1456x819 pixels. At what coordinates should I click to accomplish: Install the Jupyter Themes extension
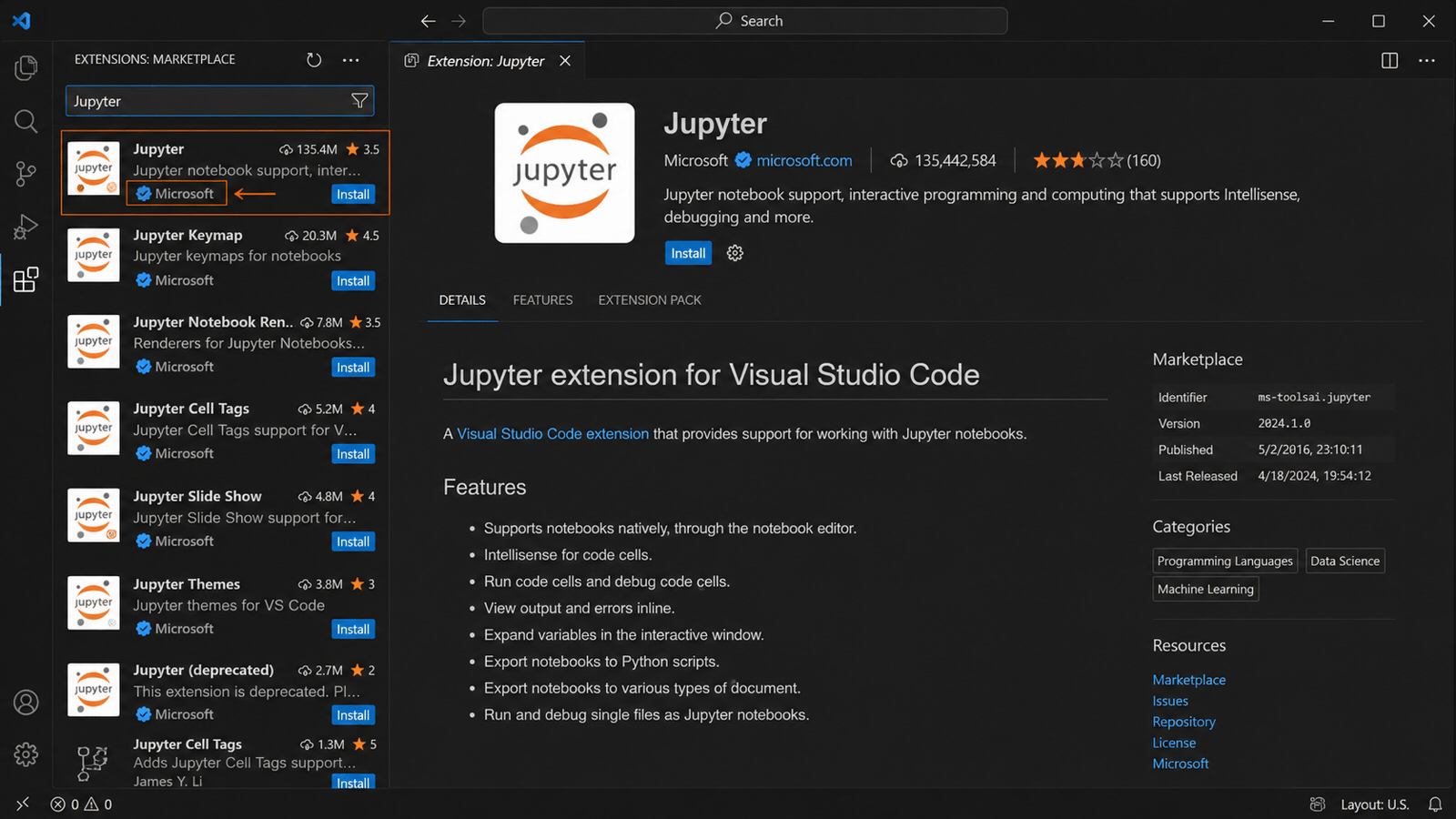(353, 630)
